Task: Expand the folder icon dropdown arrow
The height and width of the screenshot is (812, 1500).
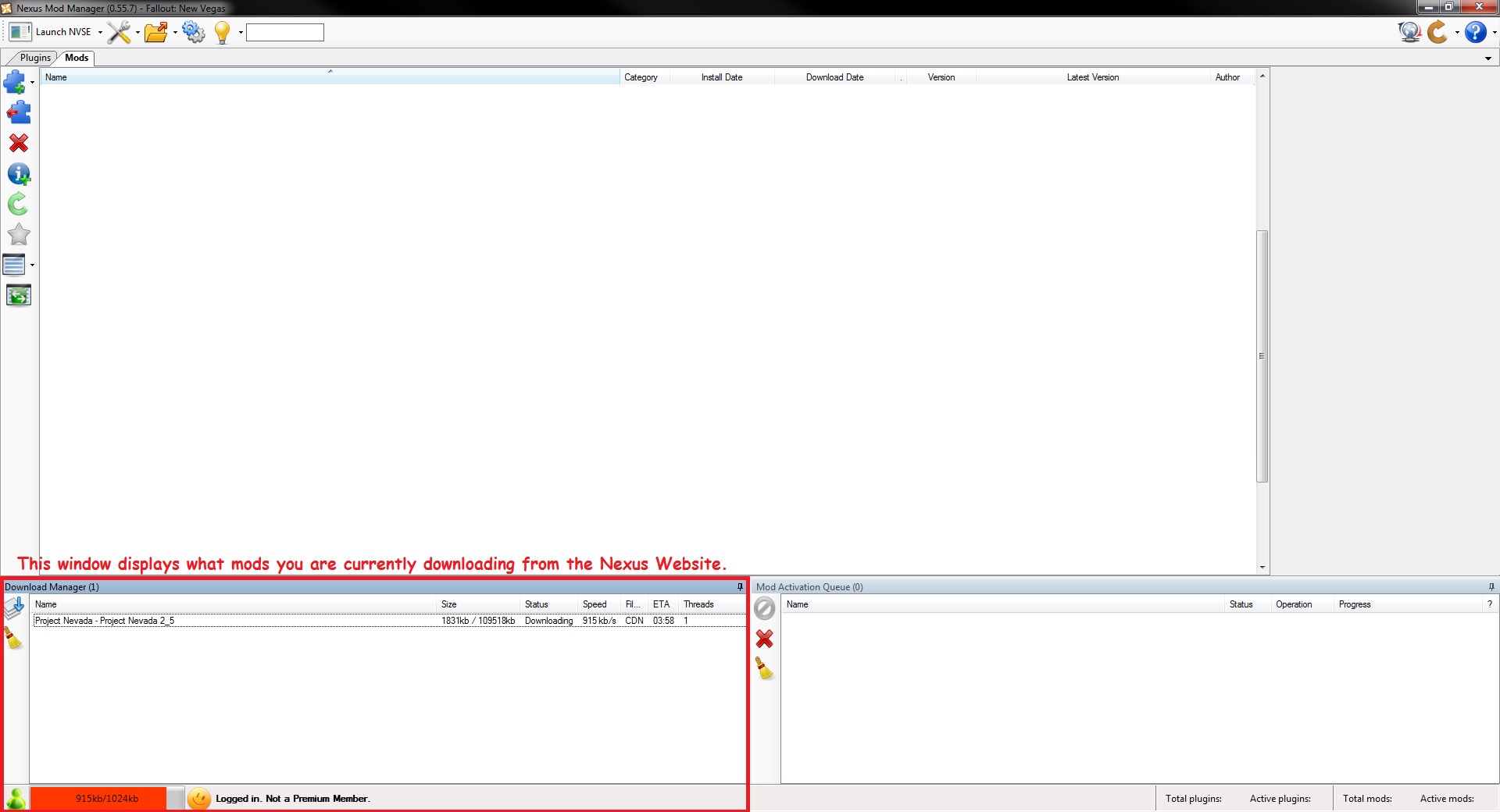Action: [x=175, y=33]
